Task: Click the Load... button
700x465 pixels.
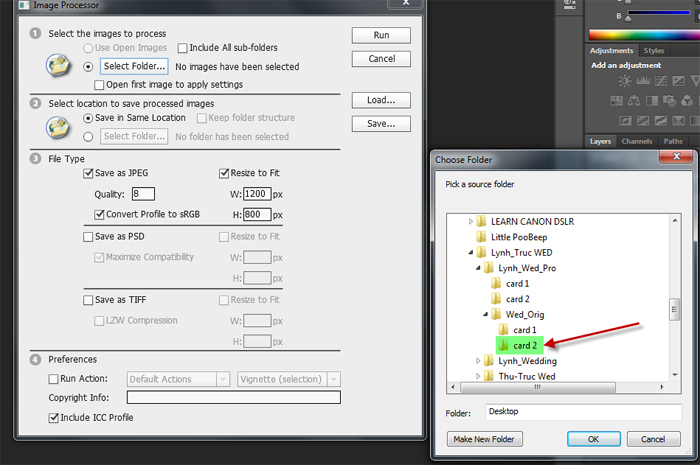Action: pos(381,100)
